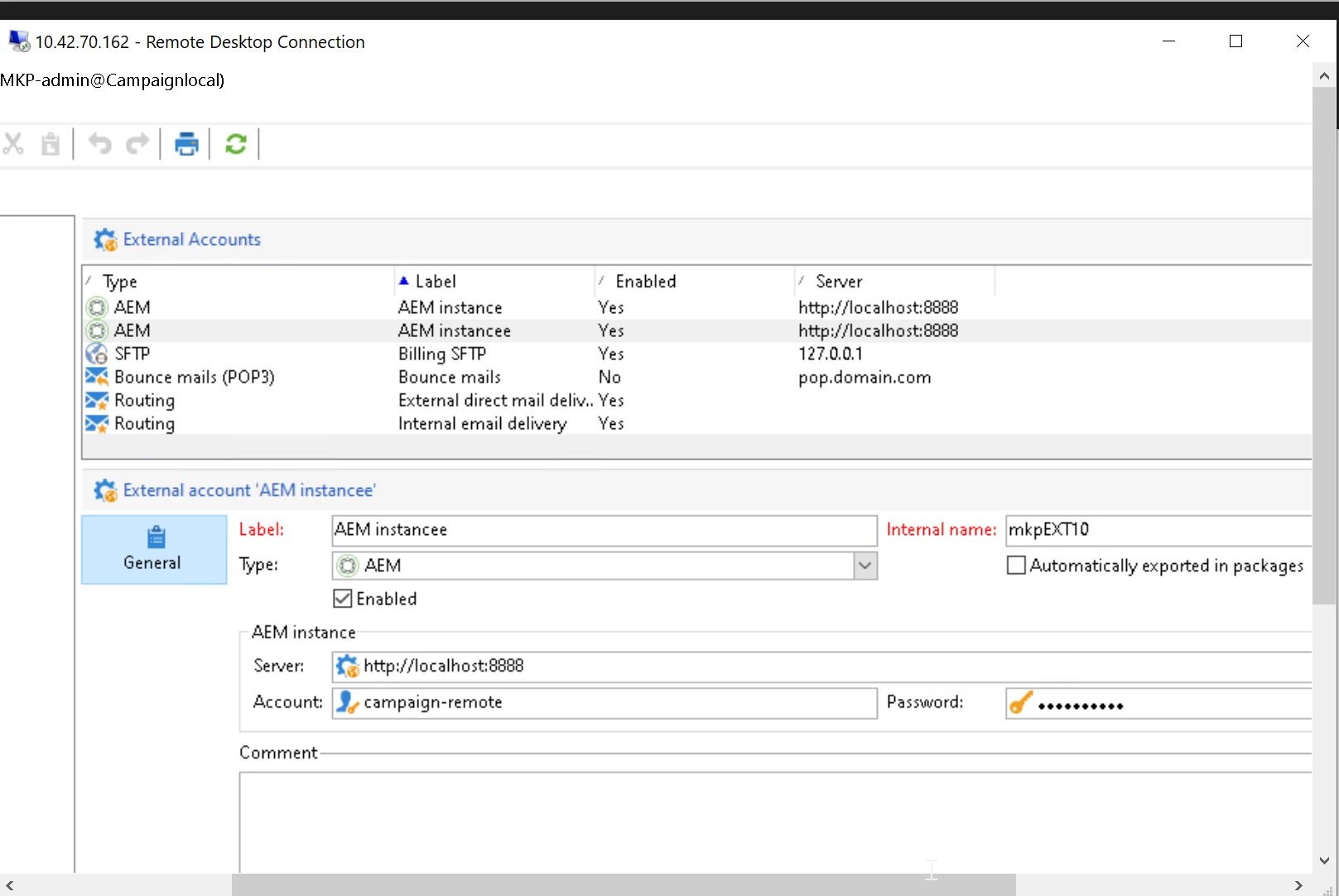This screenshot has width=1339, height=896.
Task: Click the 'pop.domain.com' server cell
Action: pyautogui.click(x=865, y=377)
